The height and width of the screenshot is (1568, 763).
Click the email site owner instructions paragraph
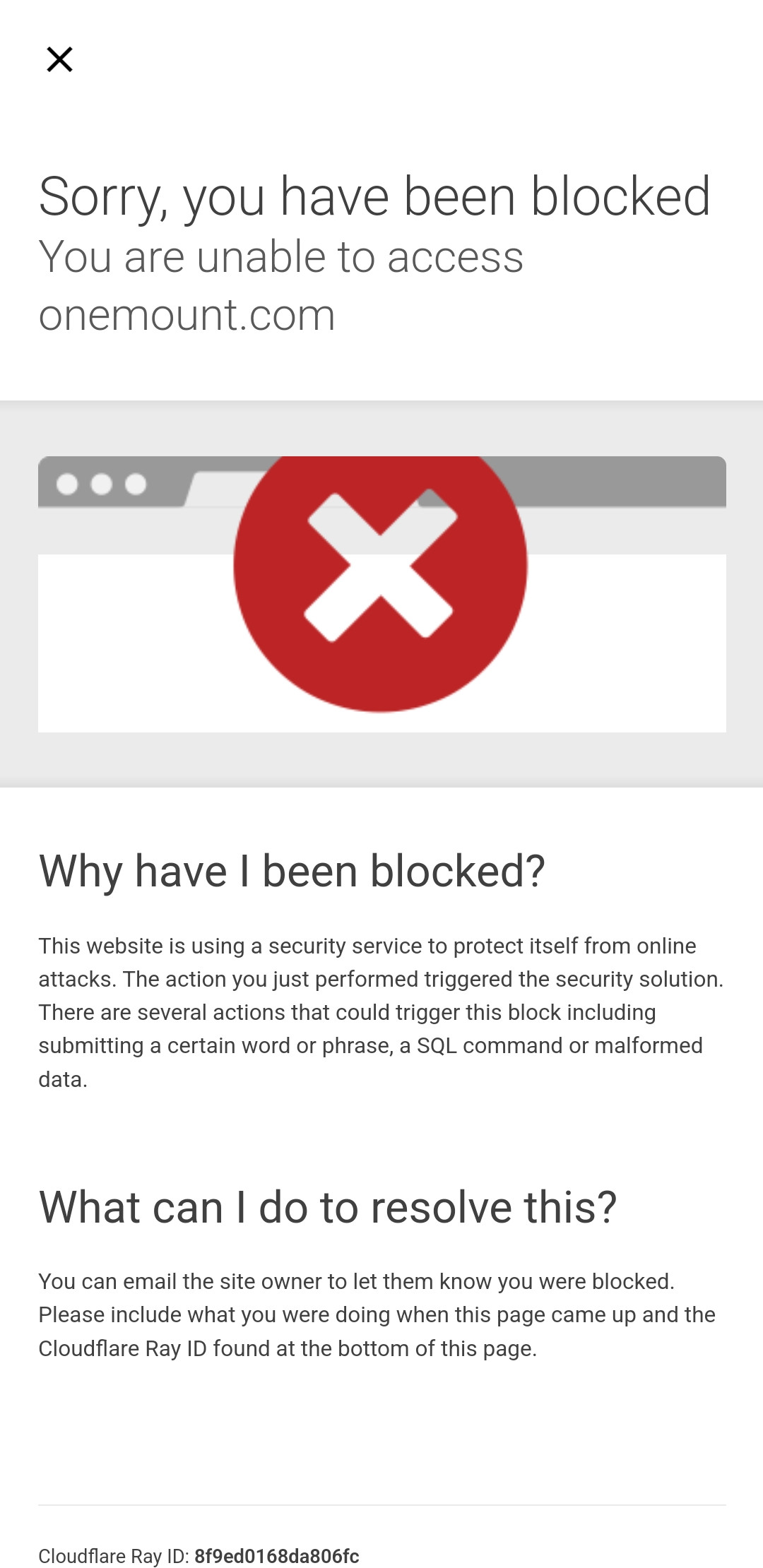click(377, 1314)
